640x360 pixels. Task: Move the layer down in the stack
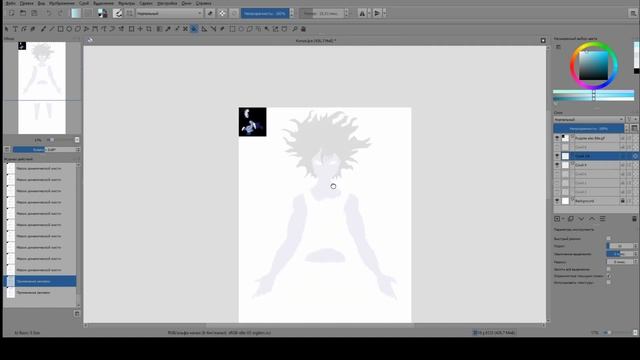pos(581,219)
